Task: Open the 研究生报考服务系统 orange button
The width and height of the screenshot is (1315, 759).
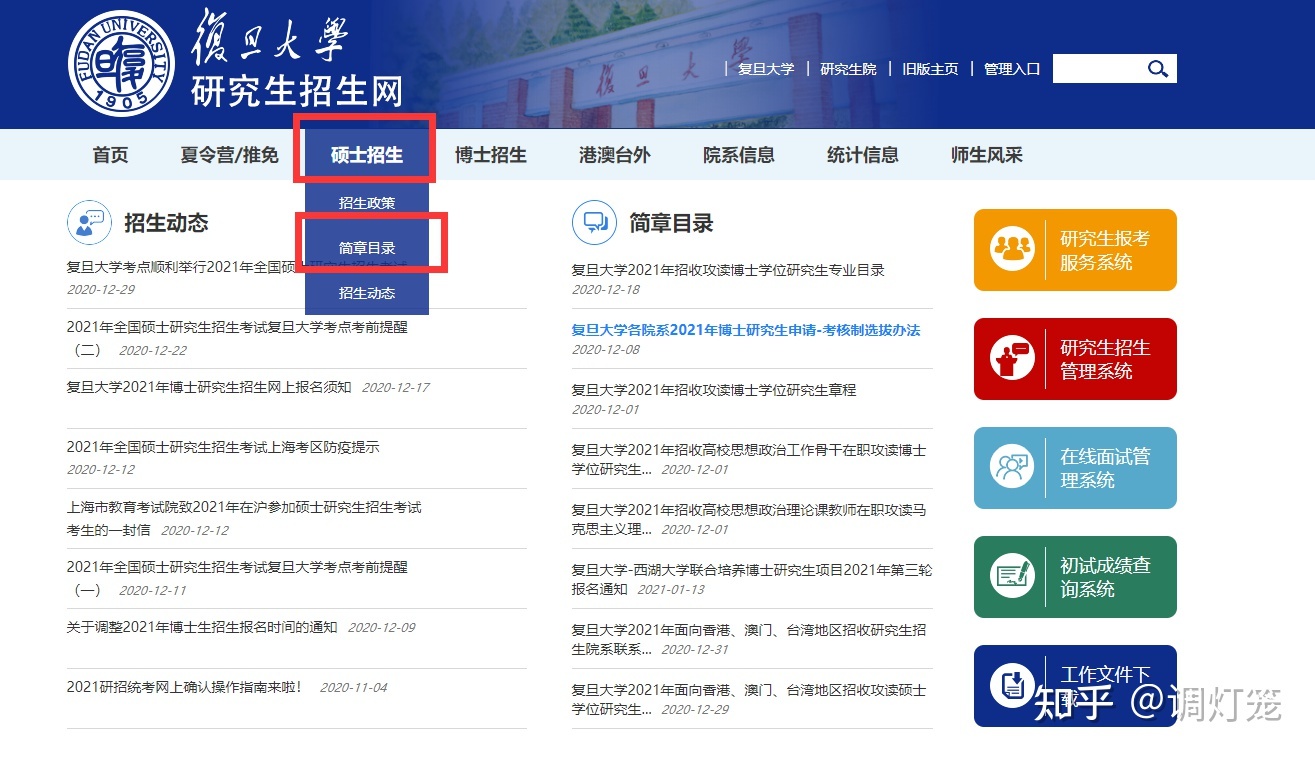Action: click(x=1075, y=250)
